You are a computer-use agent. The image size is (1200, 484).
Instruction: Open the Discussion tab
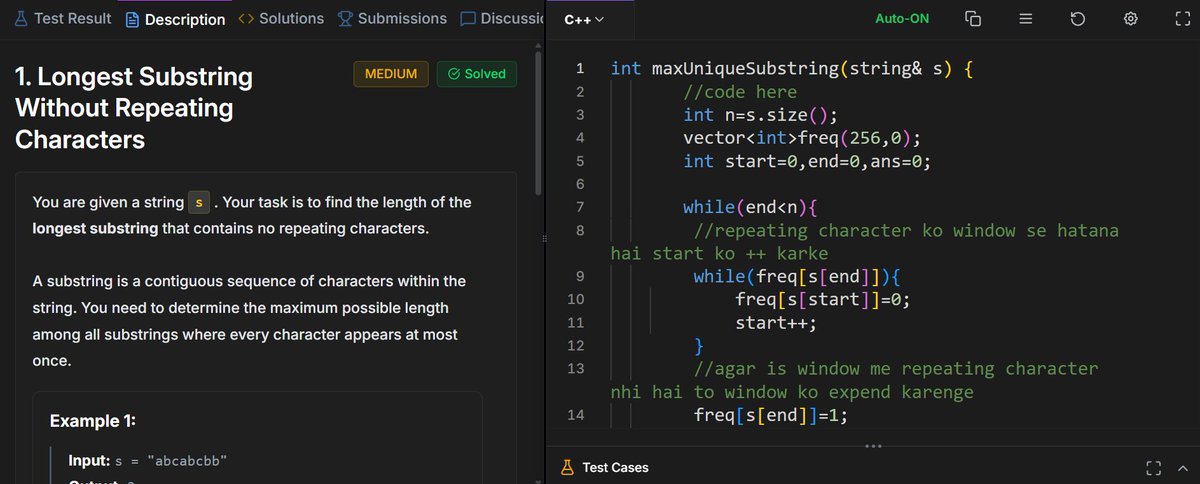501,18
